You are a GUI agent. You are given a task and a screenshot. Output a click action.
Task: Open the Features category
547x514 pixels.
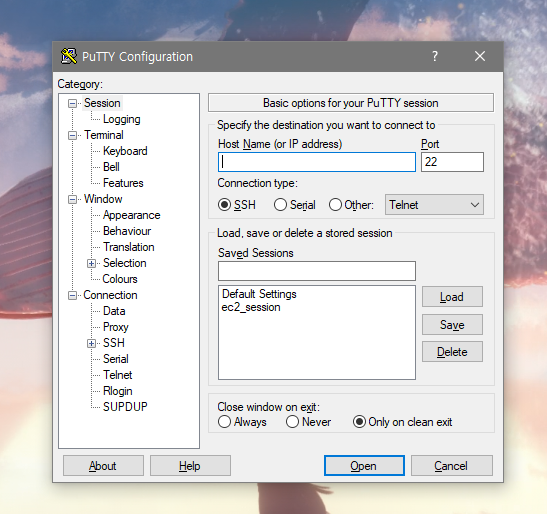coord(123,183)
